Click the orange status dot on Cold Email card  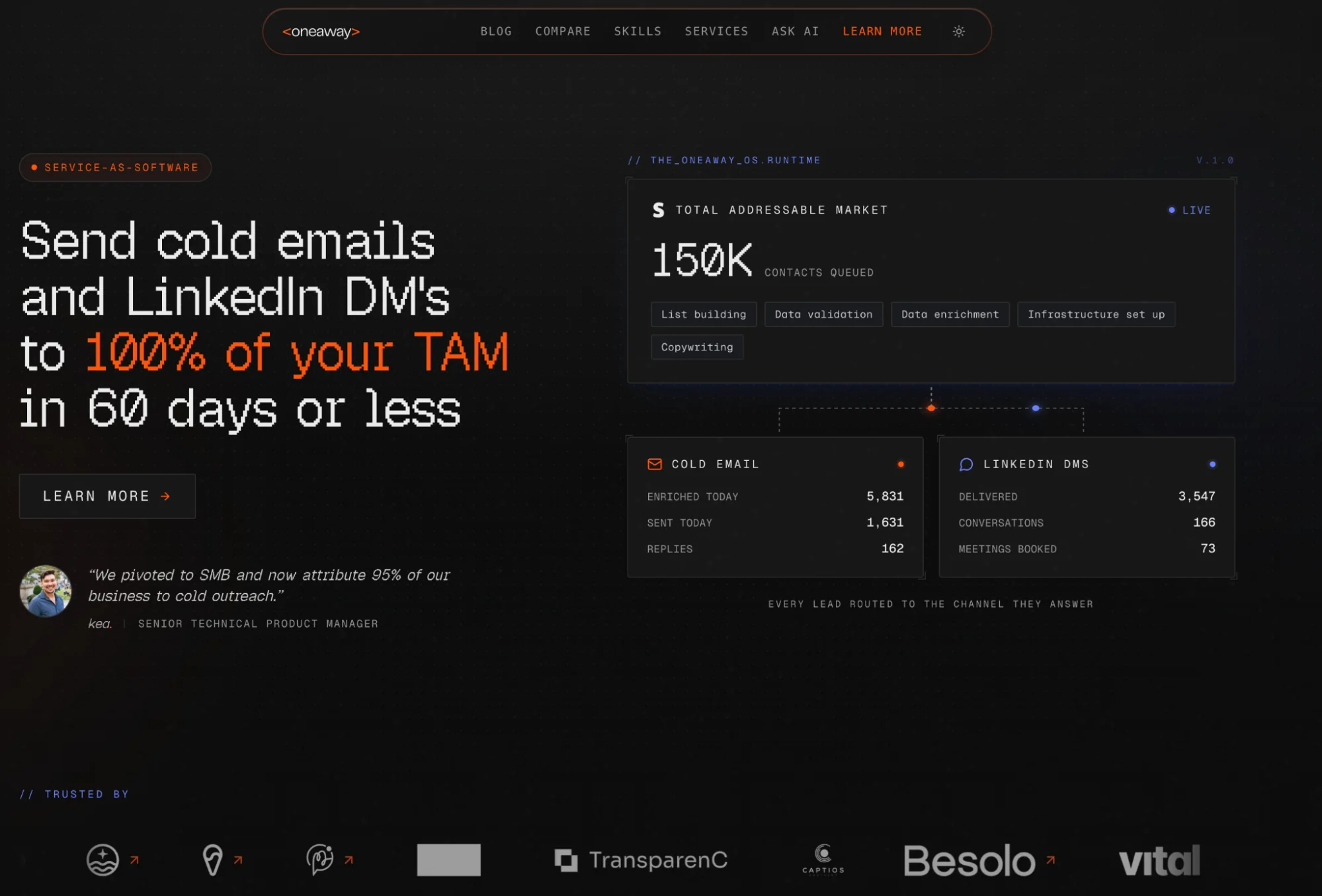tap(901, 464)
